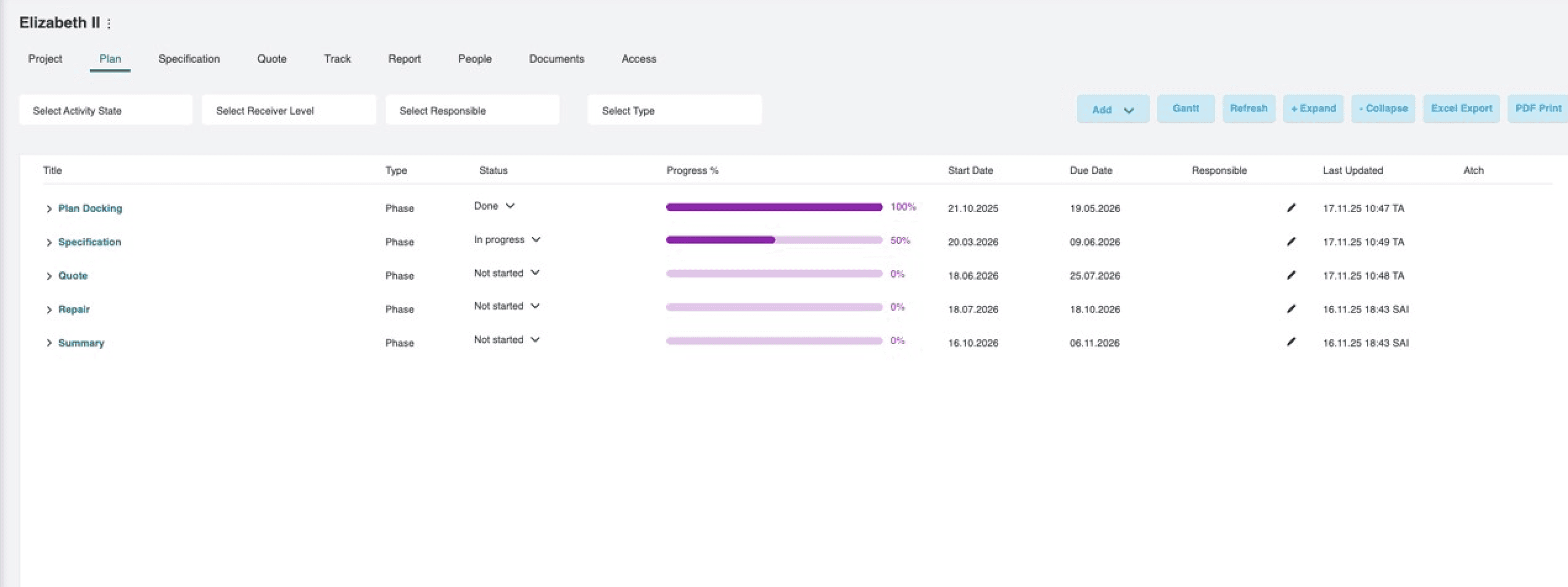This screenshot has height=587, width=1568.
Task: Open the Done status dropdown for Plan Docking
Action: (494, 206)
